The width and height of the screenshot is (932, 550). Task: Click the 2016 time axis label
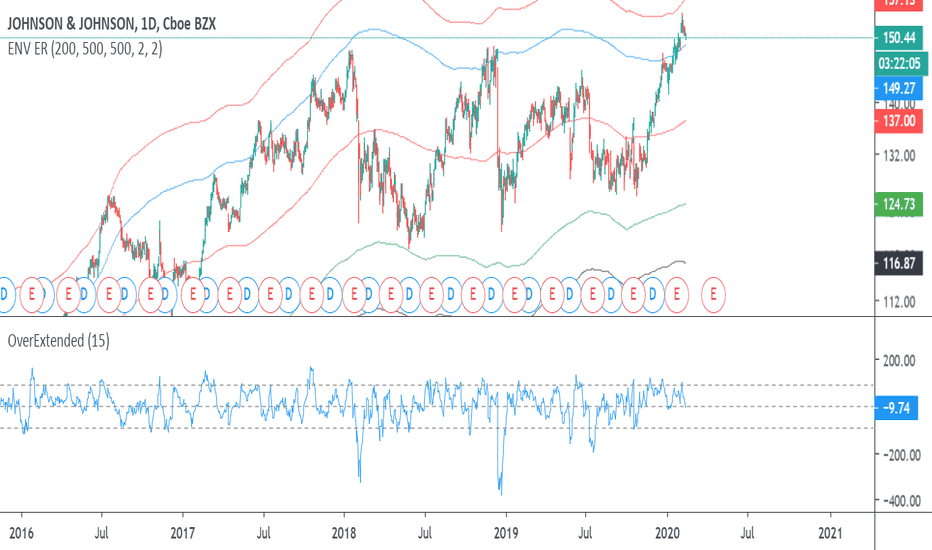tap(21, 532)
